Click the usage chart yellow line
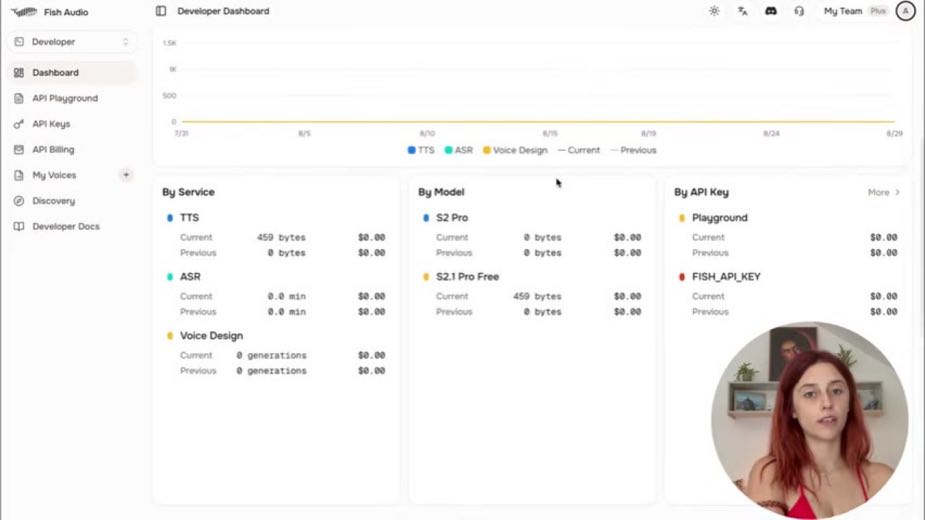This screenshot has width=925, height=520. pos(538,122)
